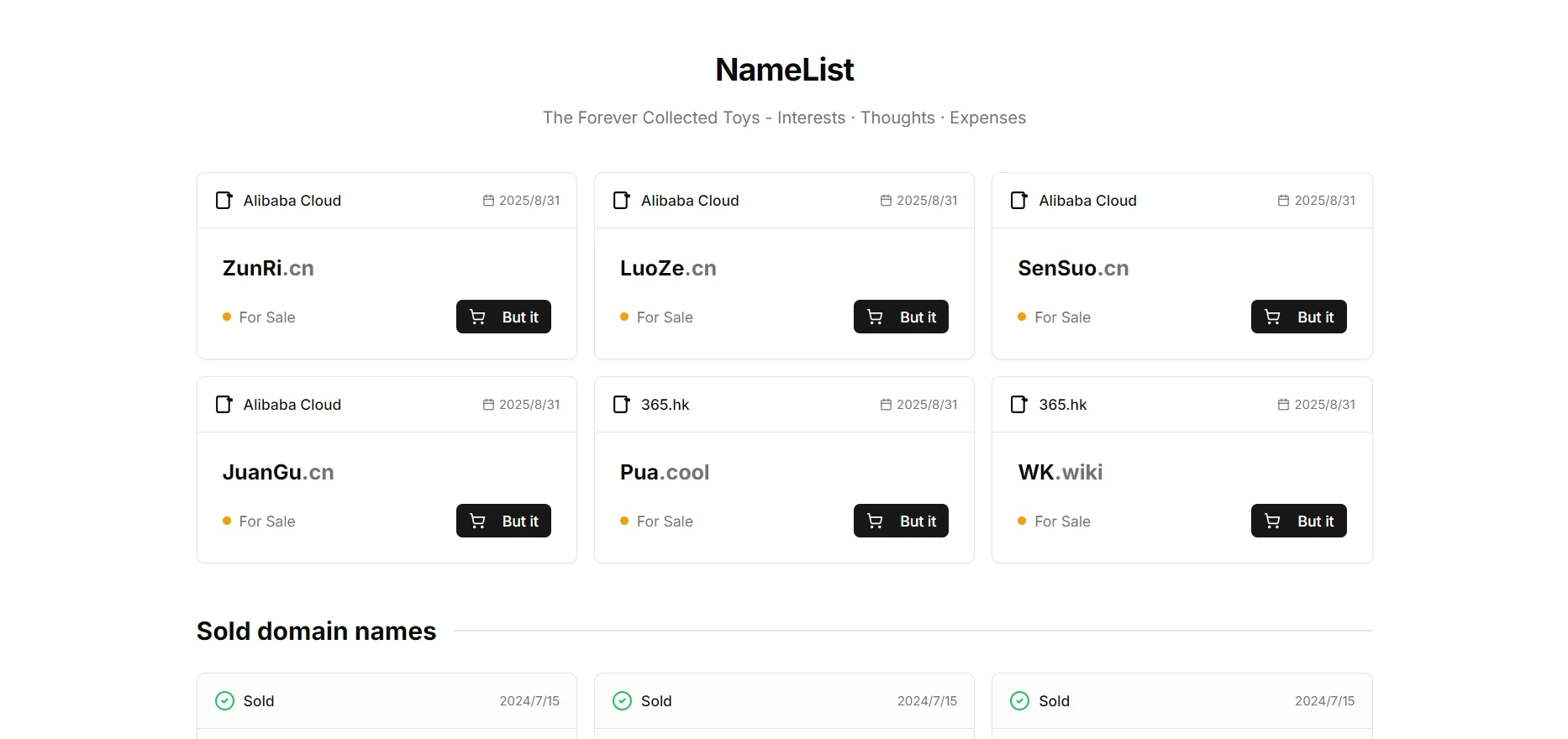1568x739 pixels.
Task: Click the calendar icon on JuanGu.cn card
Action: (488, 405)
